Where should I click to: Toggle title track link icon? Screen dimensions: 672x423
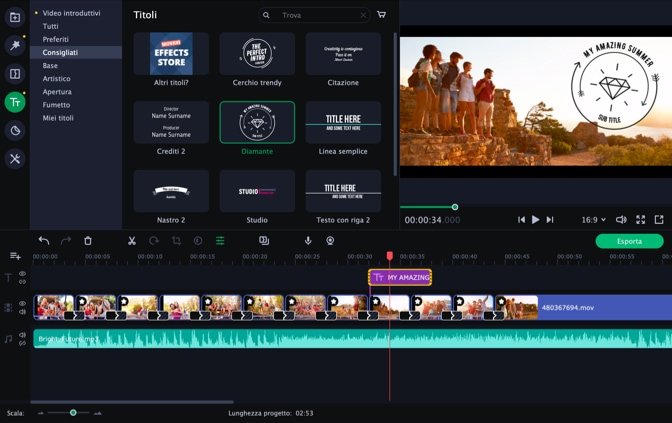[x=22, y=282]
